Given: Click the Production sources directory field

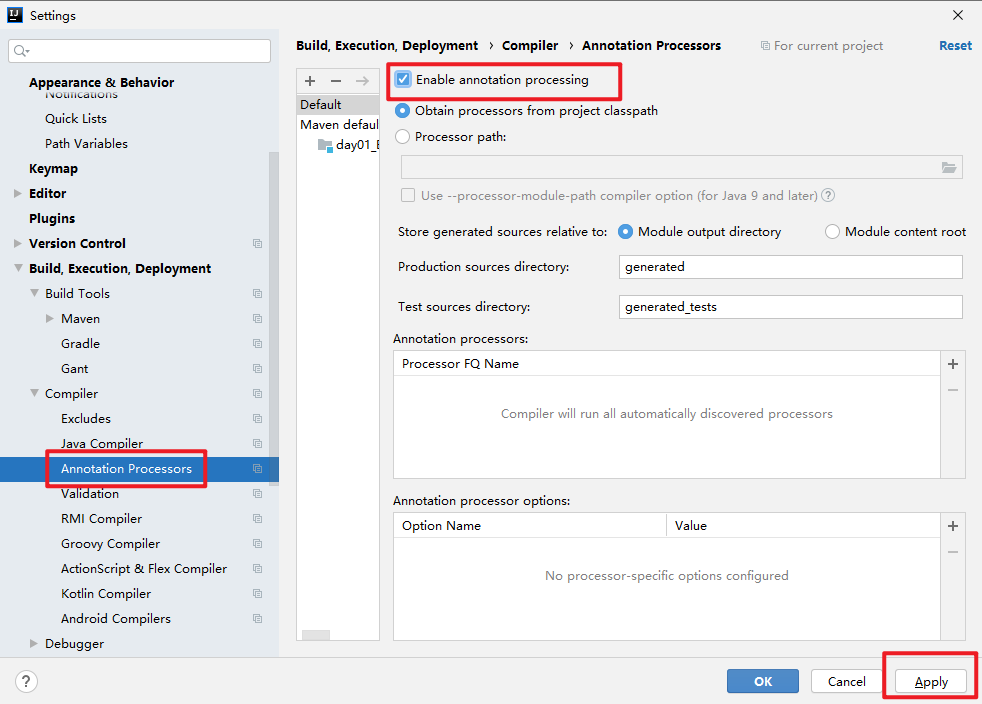Looking at the screenshot, I should 790,267.
